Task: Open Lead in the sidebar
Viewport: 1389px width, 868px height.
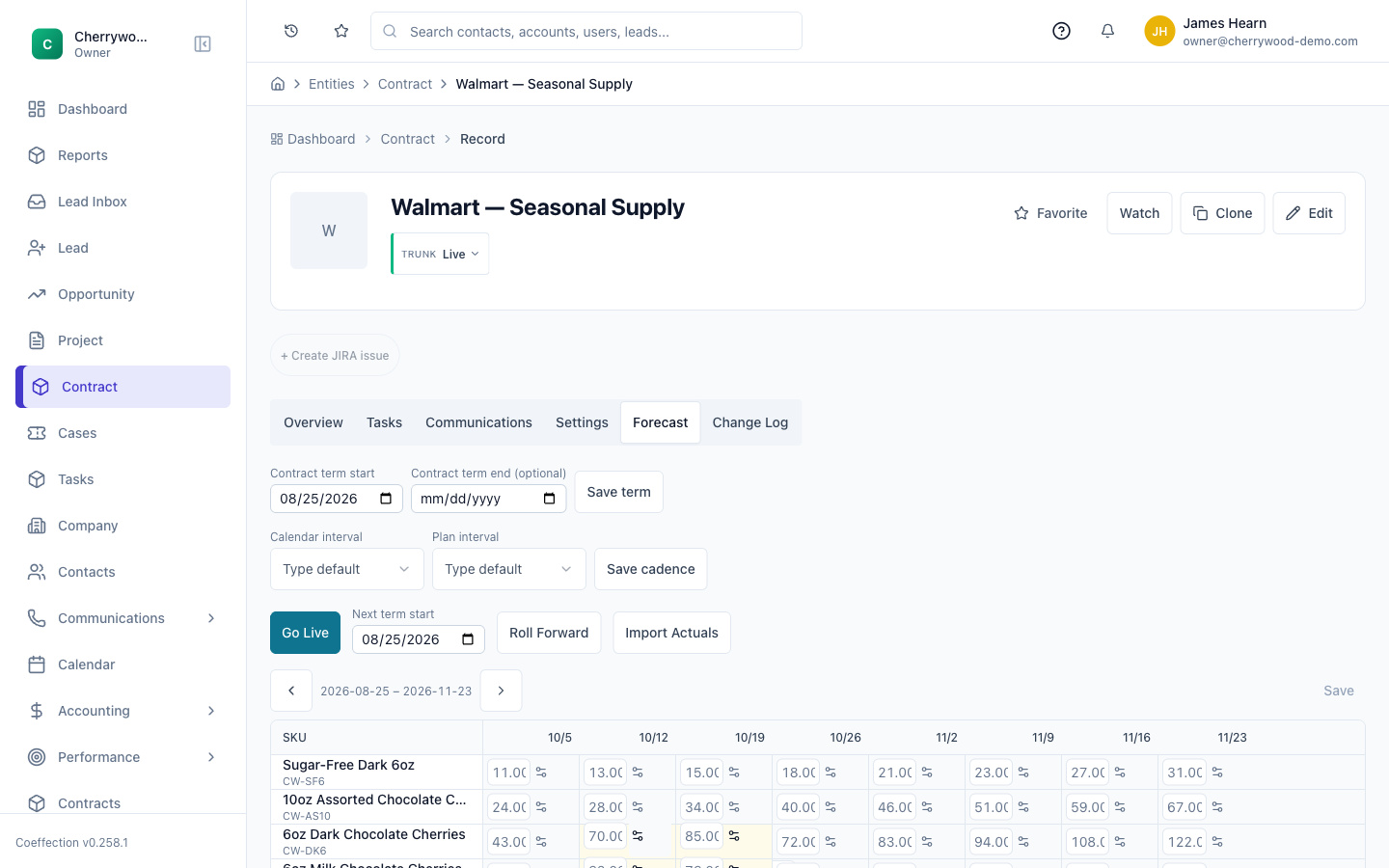Action: 123,248
